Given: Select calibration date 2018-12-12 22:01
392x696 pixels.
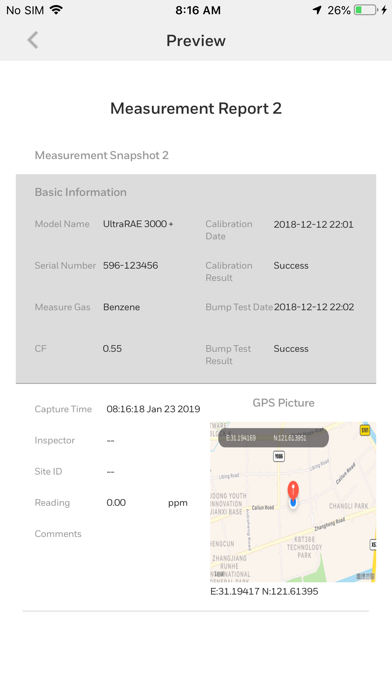Looking at the screenshot, I should (313, 224).
